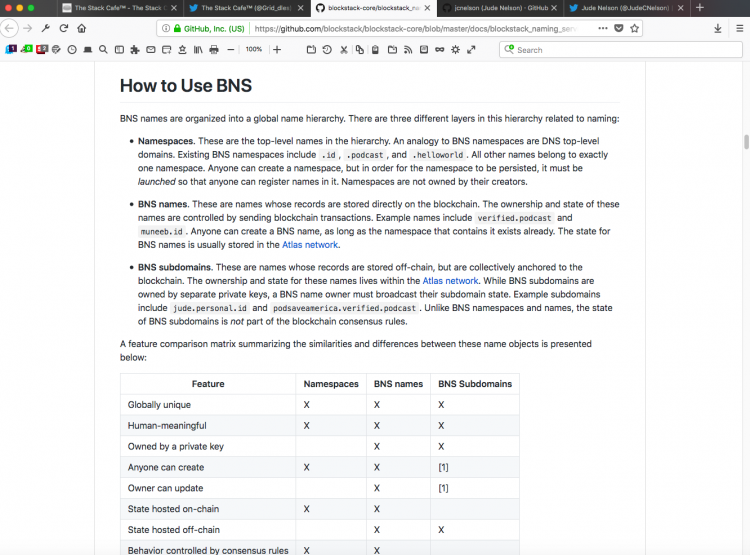Switch to Jude Nelson Twitter tab
The image size is (750, 555).
(626, 8)
